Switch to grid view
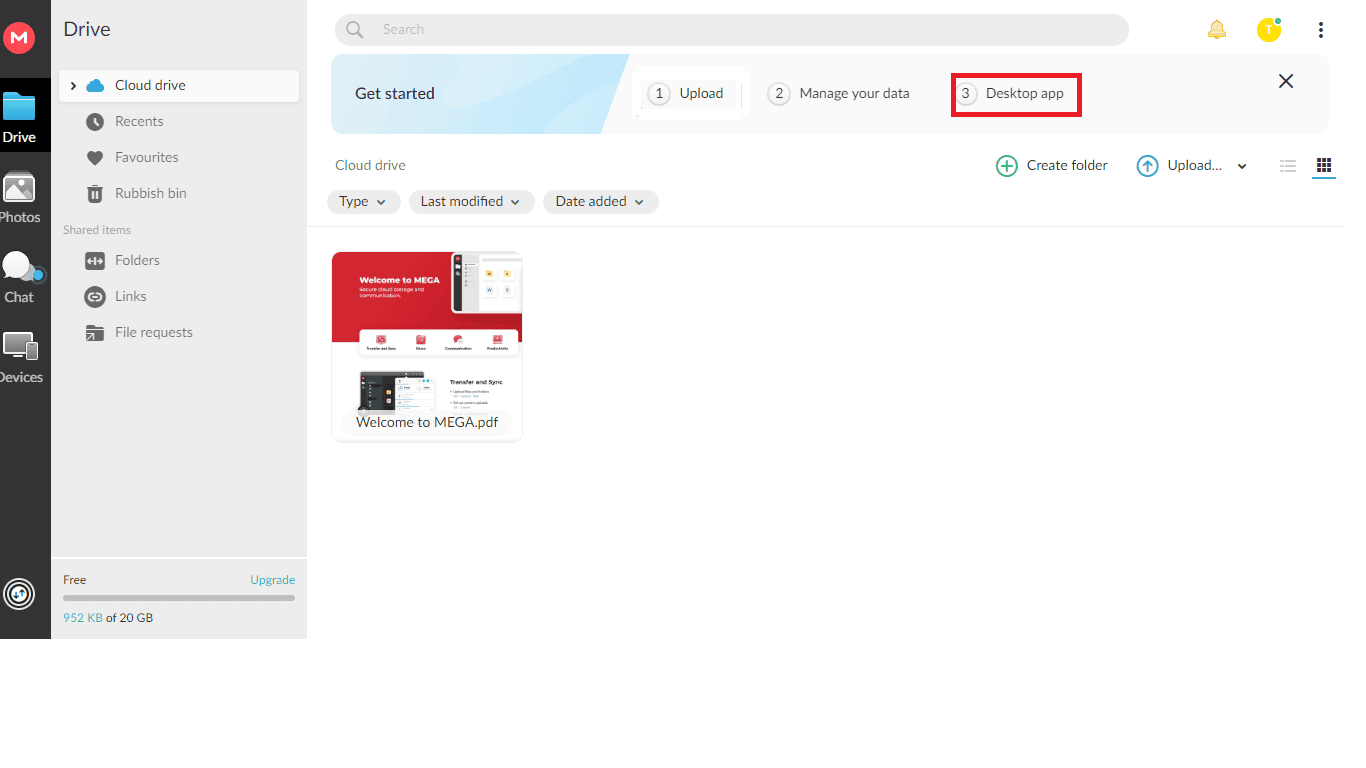Viewport: 1366px width, 768px height. 1324,165
